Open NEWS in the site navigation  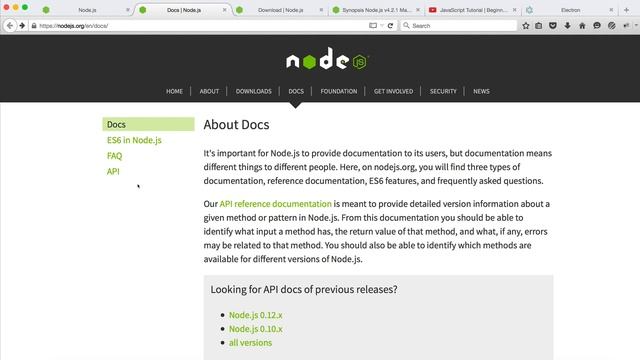pos(481,91)
